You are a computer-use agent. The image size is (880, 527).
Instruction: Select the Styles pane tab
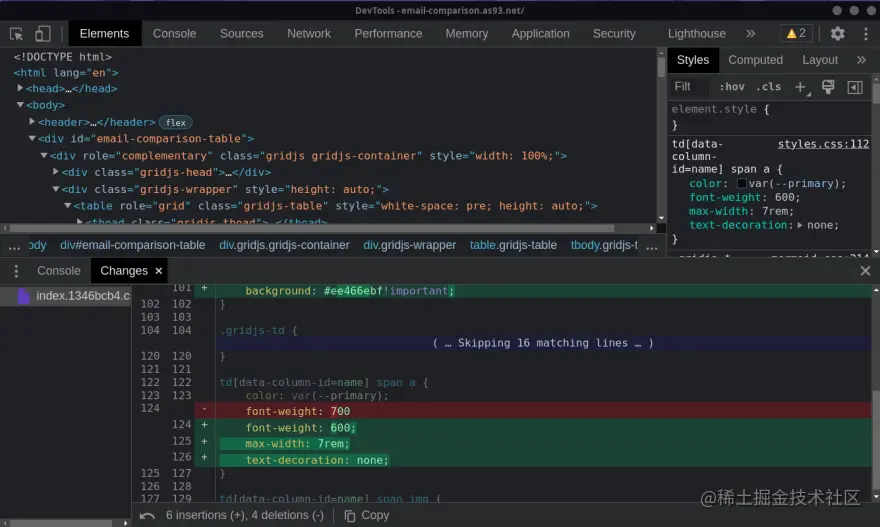[x=693, y=60]
